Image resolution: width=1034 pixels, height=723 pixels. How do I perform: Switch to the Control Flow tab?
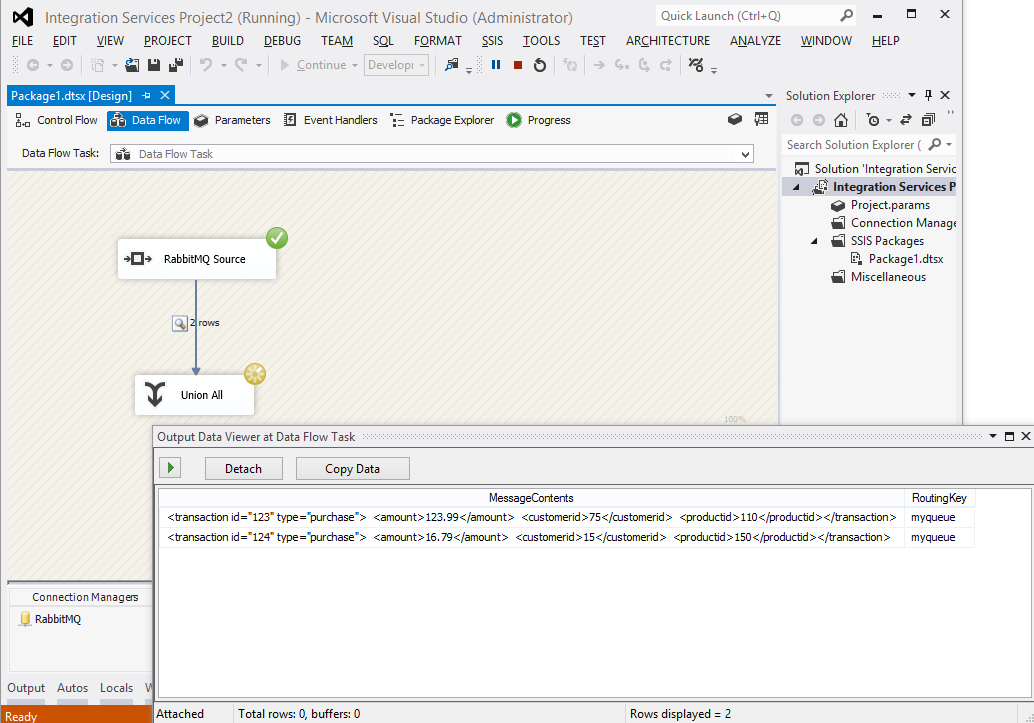point(57,120)
